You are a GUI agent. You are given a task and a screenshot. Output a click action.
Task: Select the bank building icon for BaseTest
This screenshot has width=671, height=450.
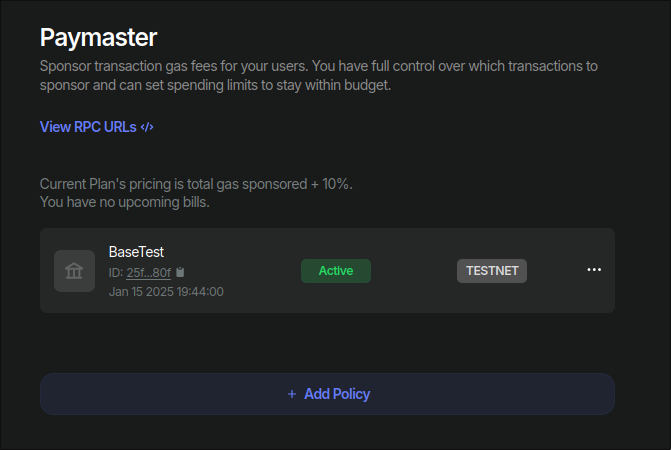(x=74, y=271)
